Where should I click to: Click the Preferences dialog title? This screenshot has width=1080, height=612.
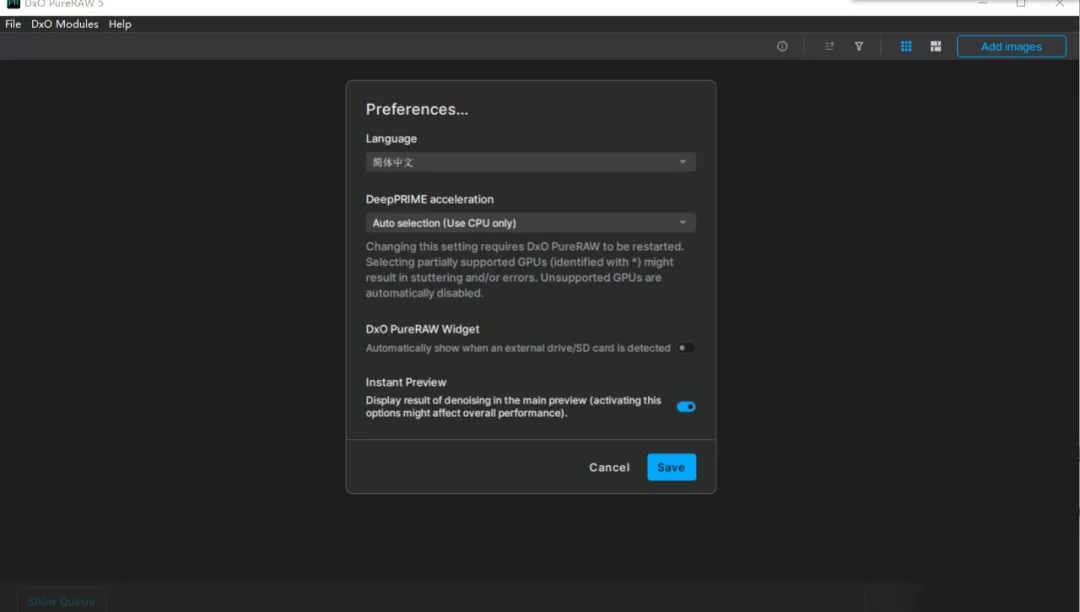417,110
